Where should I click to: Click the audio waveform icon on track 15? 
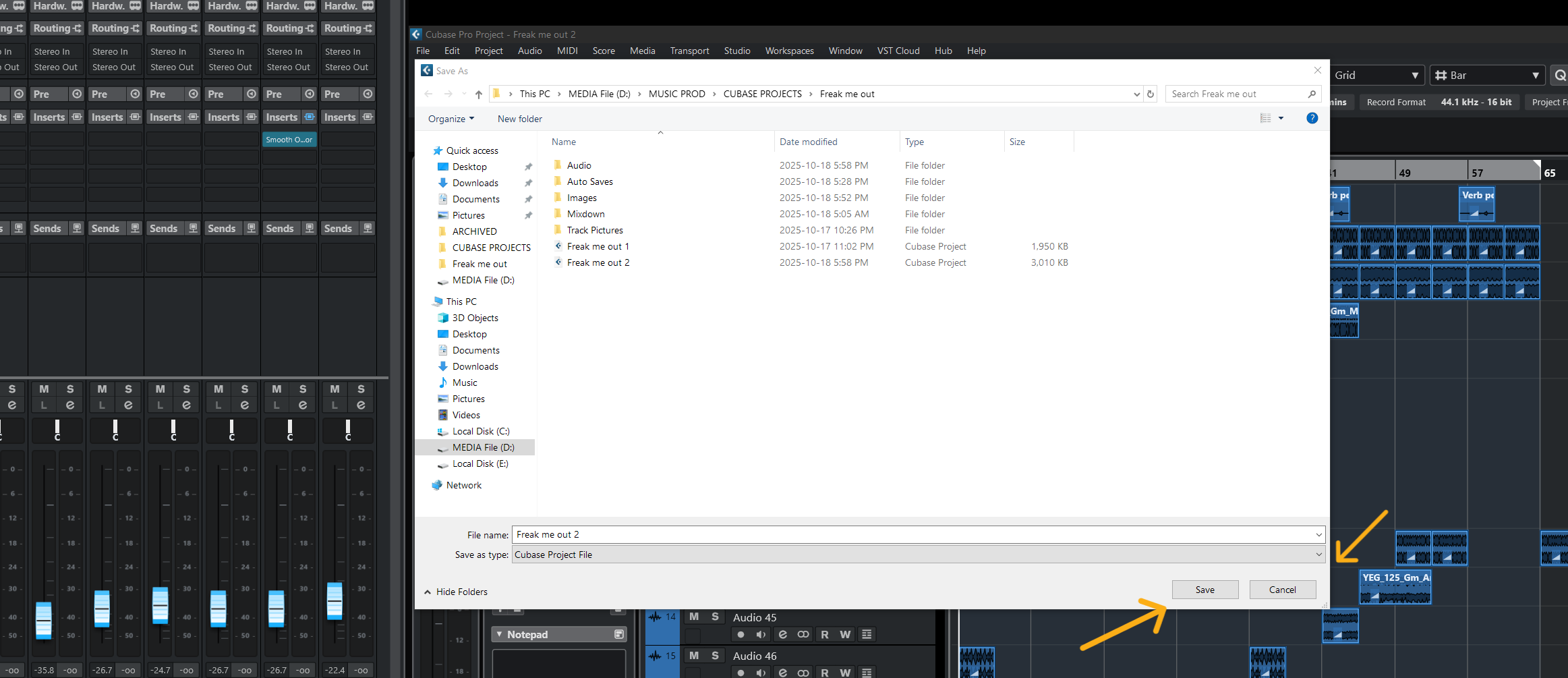654,655
